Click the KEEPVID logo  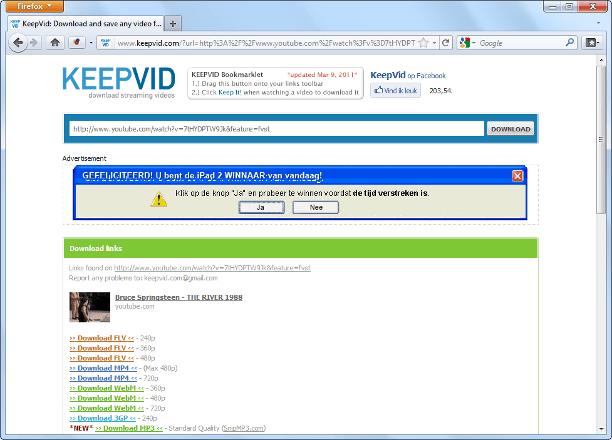point(119,82)
